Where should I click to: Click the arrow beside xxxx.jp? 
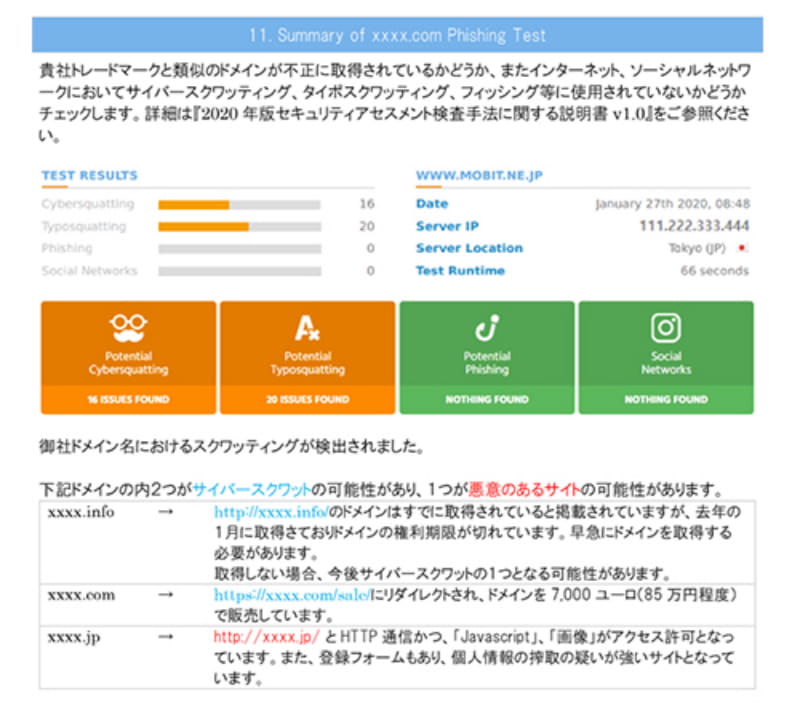165,637
